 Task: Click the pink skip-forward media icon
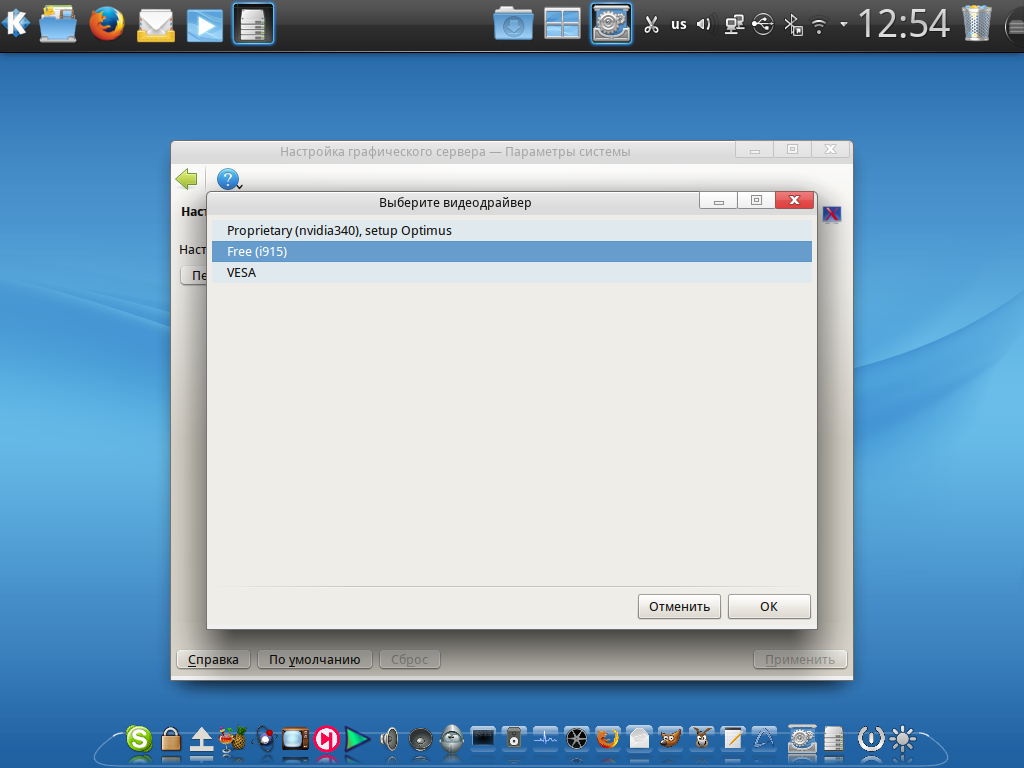click(327, 739)
